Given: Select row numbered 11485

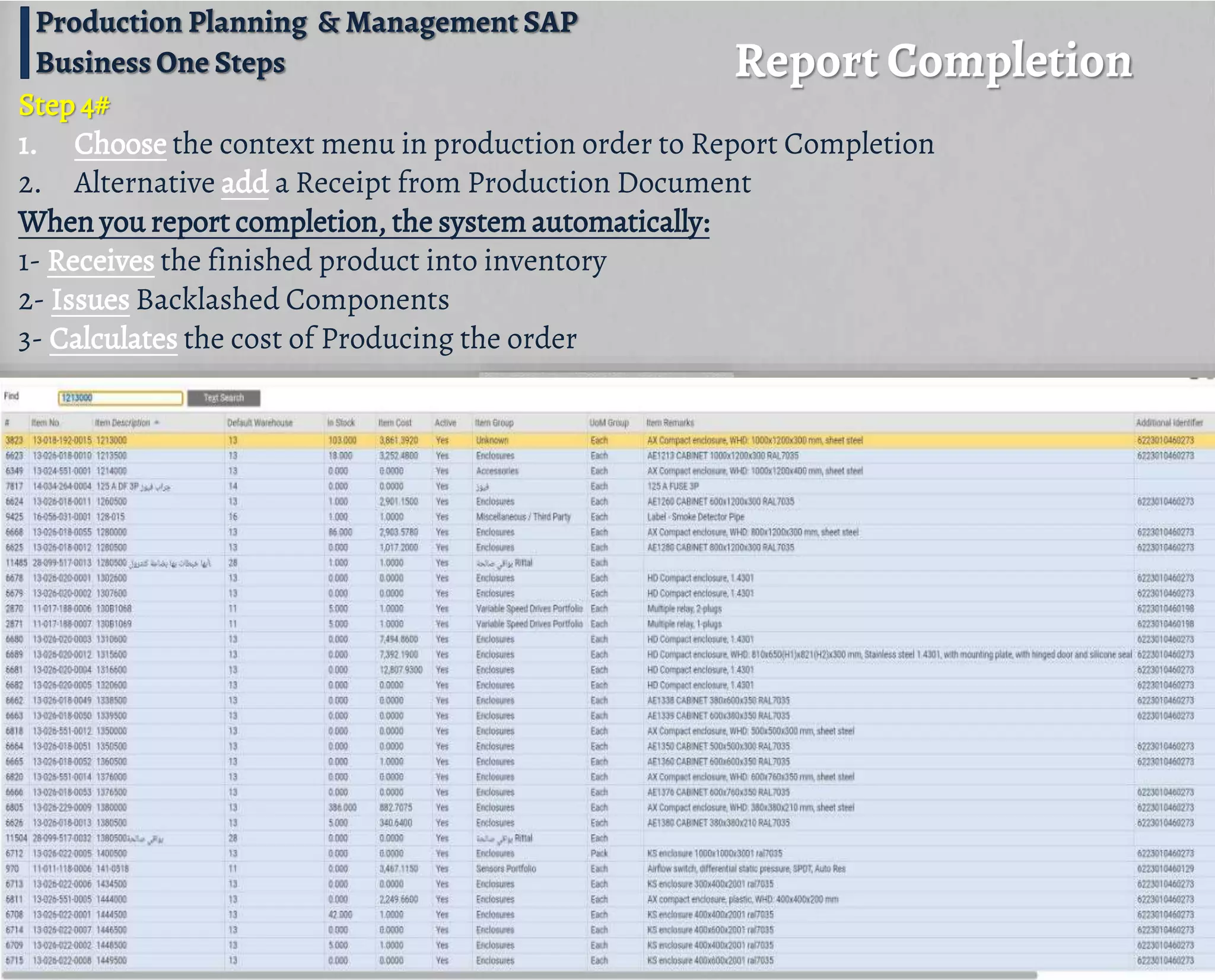Looking at the screenshot, I should (607, 563).
